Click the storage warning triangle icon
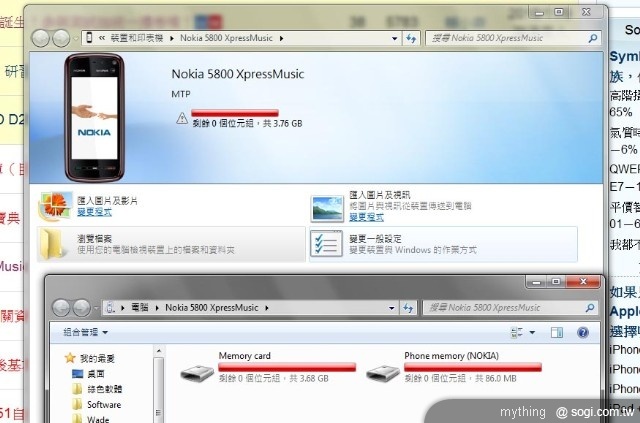 click(182, 118)
